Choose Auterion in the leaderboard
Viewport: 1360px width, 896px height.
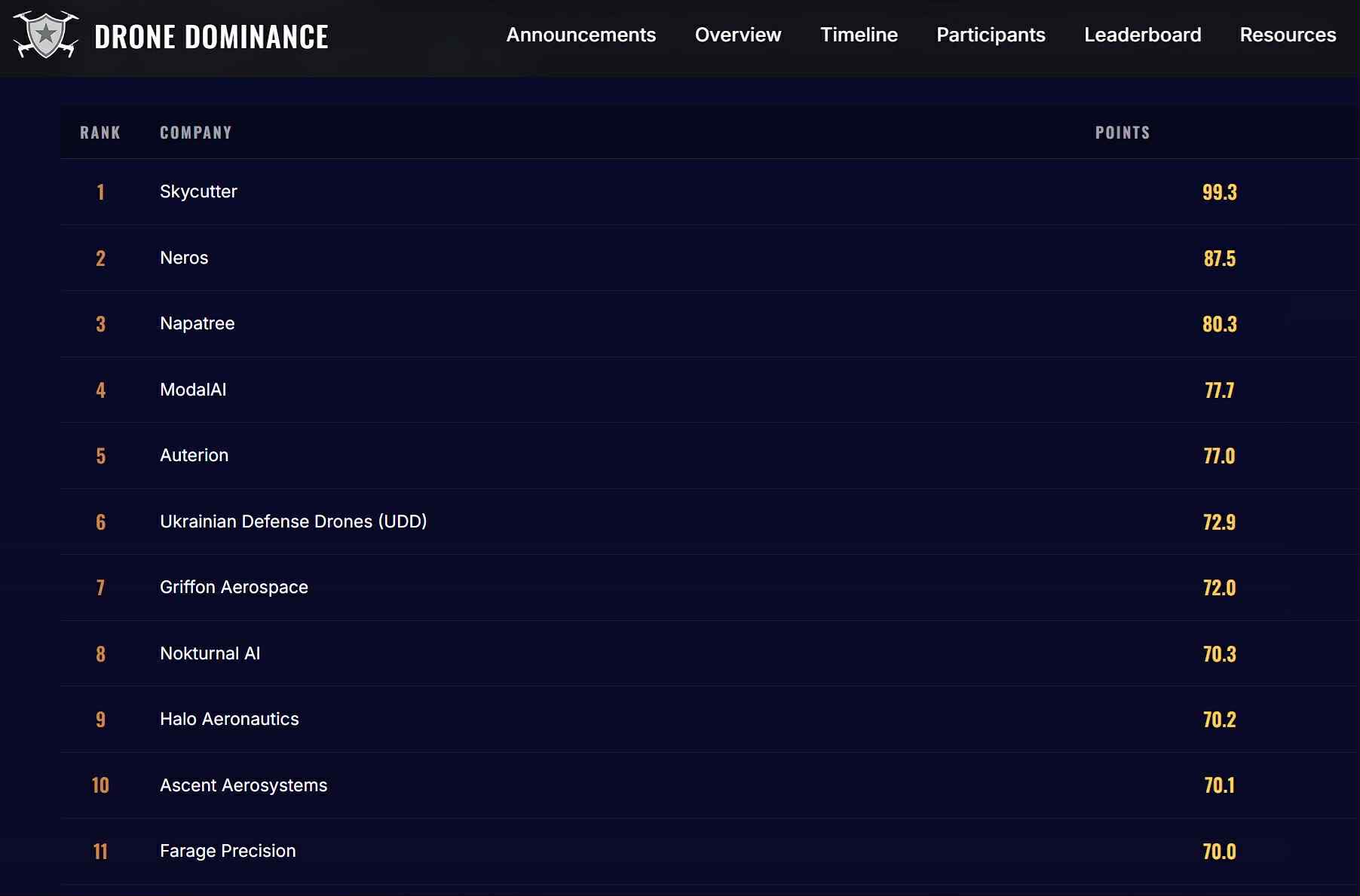coord(194,455)
